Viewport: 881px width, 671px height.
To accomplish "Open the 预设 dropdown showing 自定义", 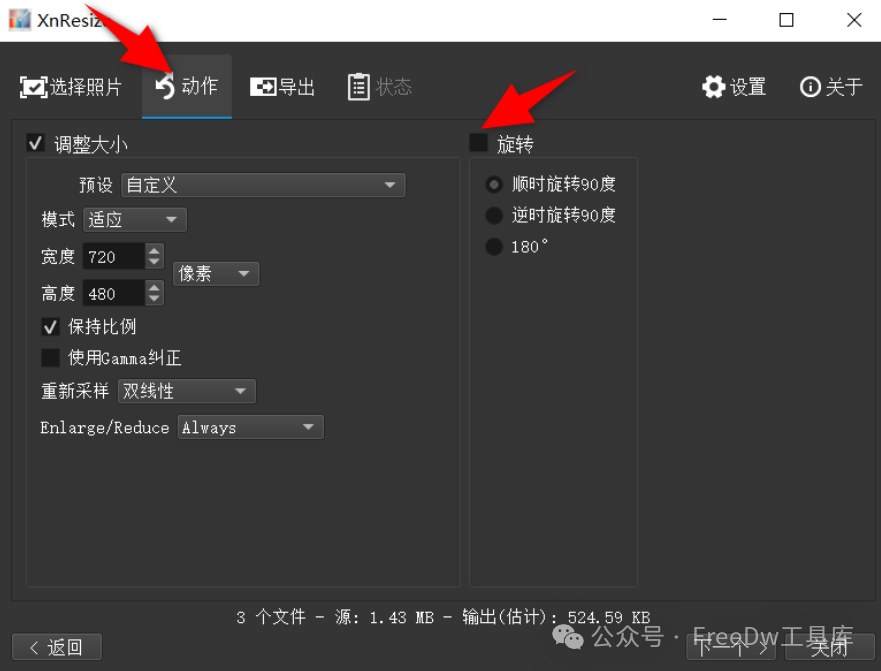I will pos(263,185).
